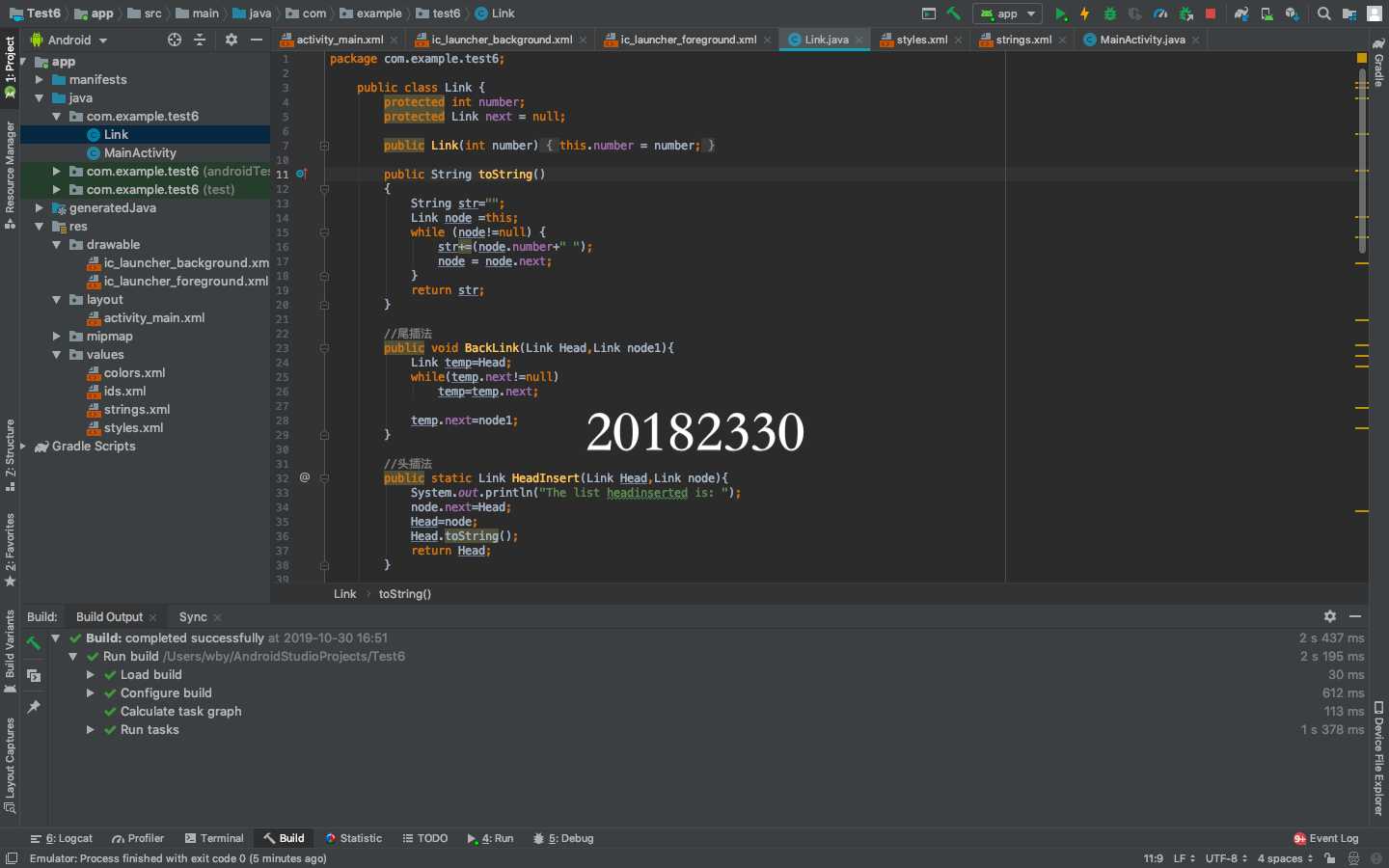Open the app run configuration dropdown
Image resolution: width=1389 pixels, height=868 pixels.
pos(1007,14)
